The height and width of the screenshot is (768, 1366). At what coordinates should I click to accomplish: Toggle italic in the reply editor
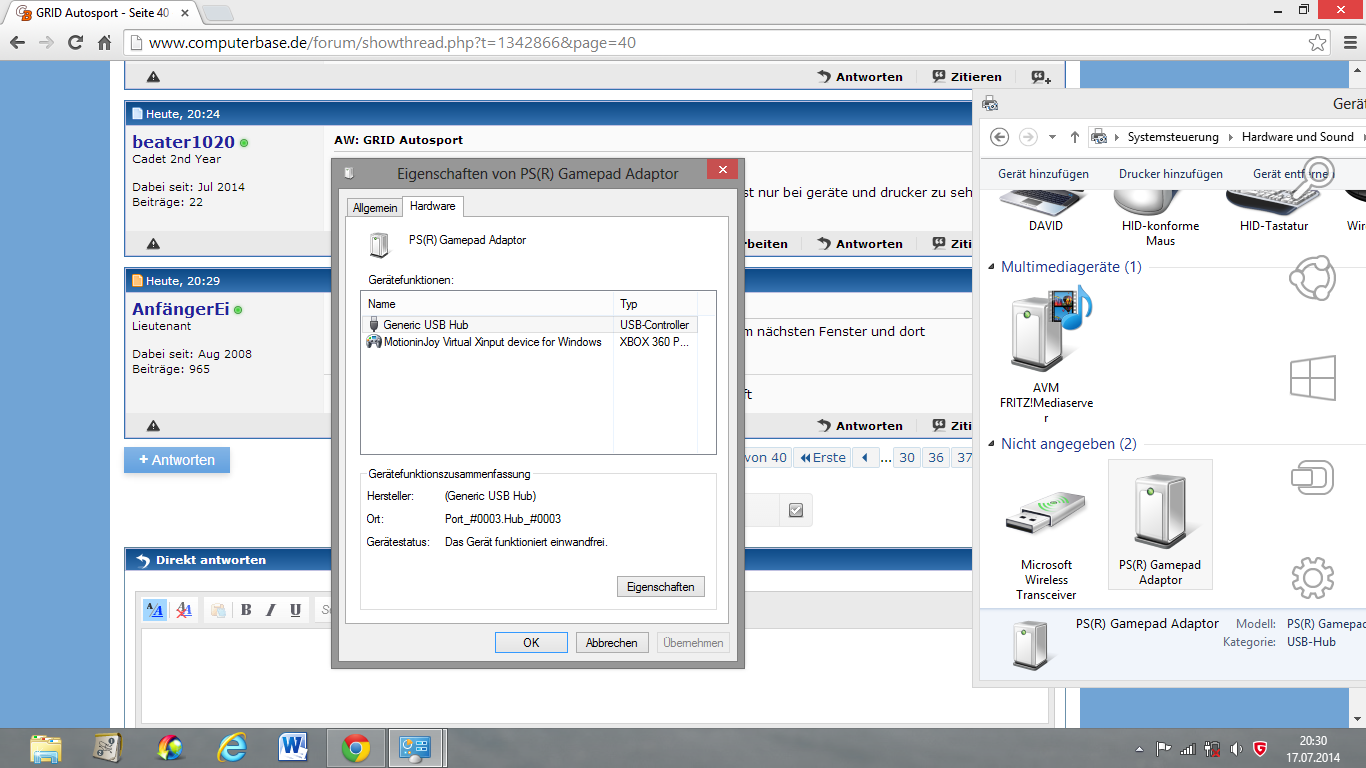point(271,610)
